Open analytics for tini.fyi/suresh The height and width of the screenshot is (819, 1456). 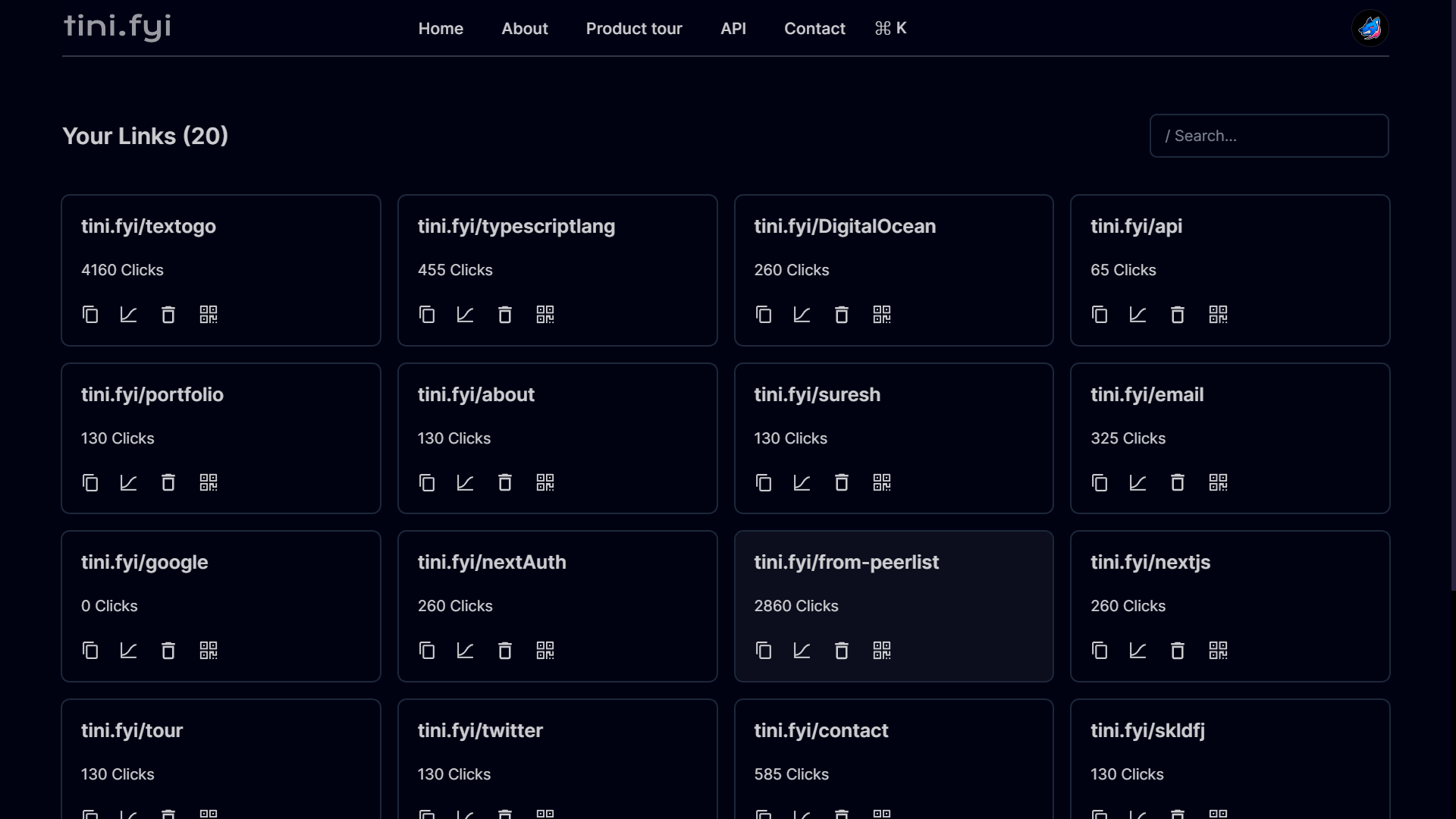click(802, 483)
